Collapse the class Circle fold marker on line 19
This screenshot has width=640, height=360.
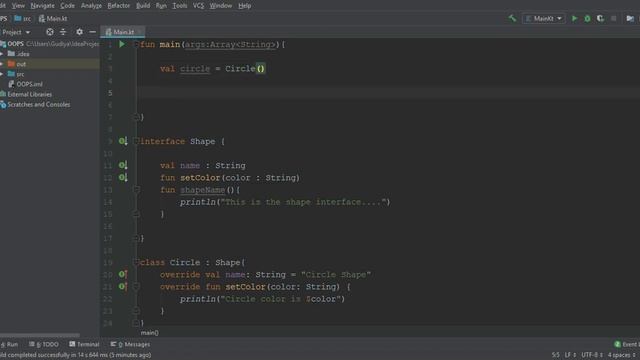click(x=136, y=262)
